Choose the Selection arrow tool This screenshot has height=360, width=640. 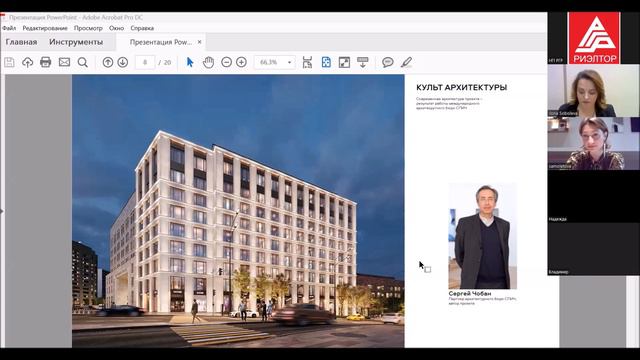[x=190, y=62]
